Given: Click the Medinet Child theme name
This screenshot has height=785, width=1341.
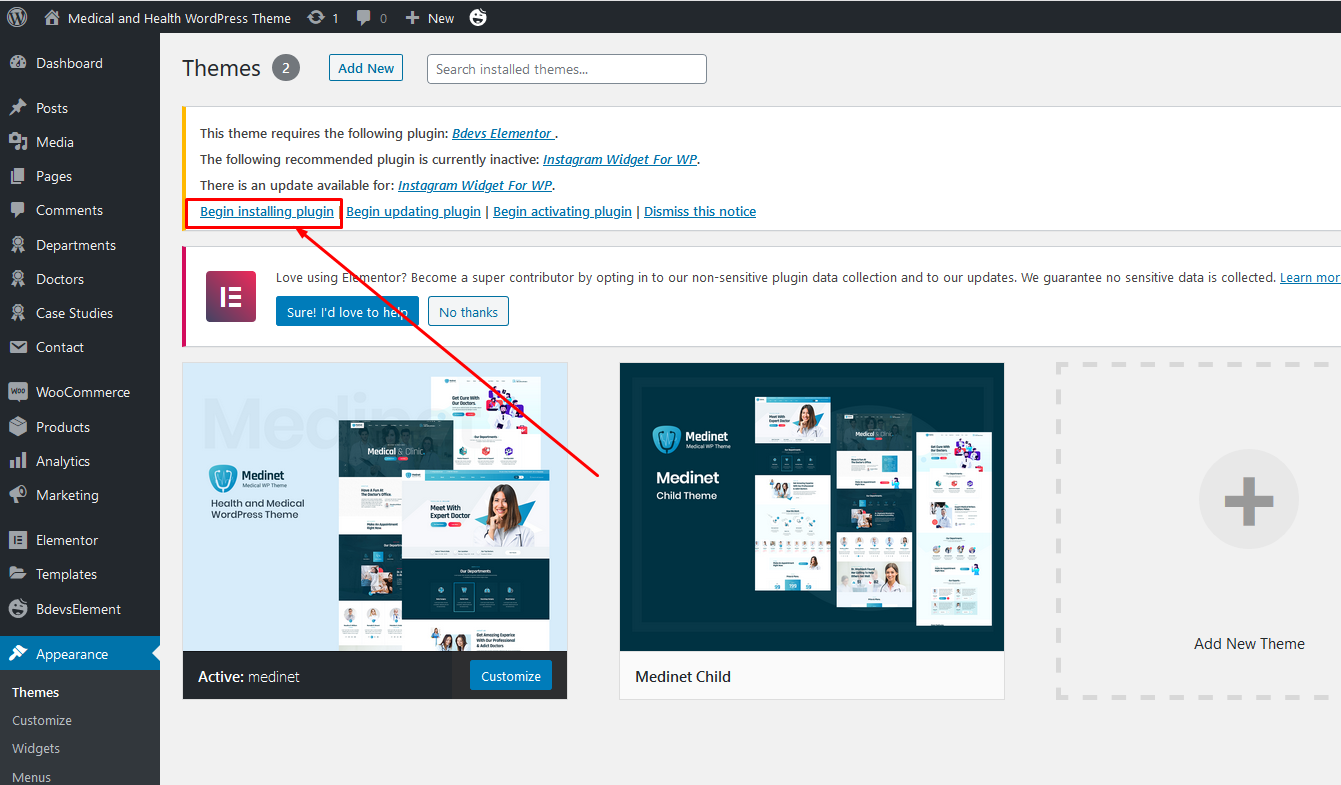Looking at the screenshot, I should pyautogui.click(x=683, y=677).
